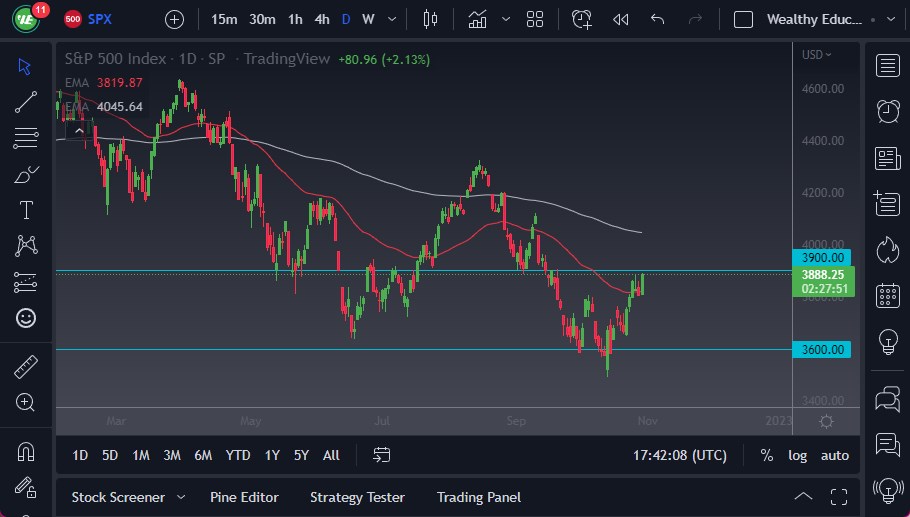
Task: Open the Calendar icon in right sidebar
Action: point(887,295)
